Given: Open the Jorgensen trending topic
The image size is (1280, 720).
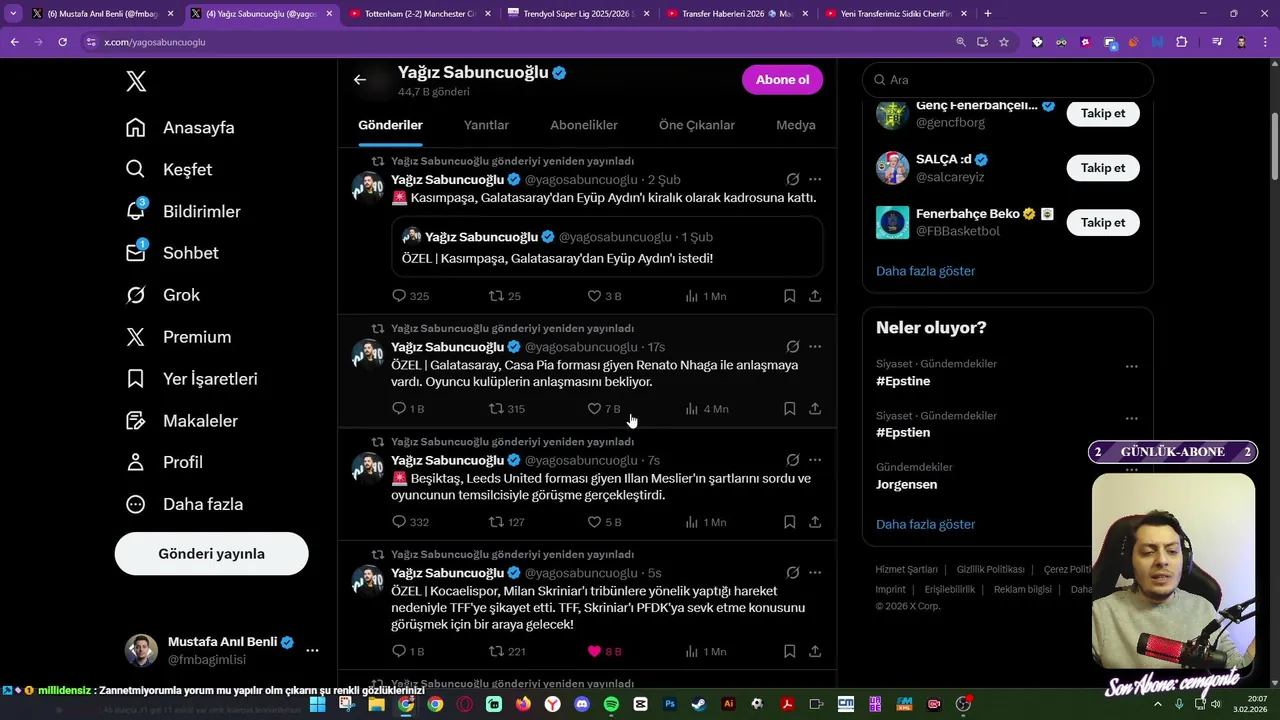Looking at the screenshot, I should pyautogui.click(x=906, y=484).
